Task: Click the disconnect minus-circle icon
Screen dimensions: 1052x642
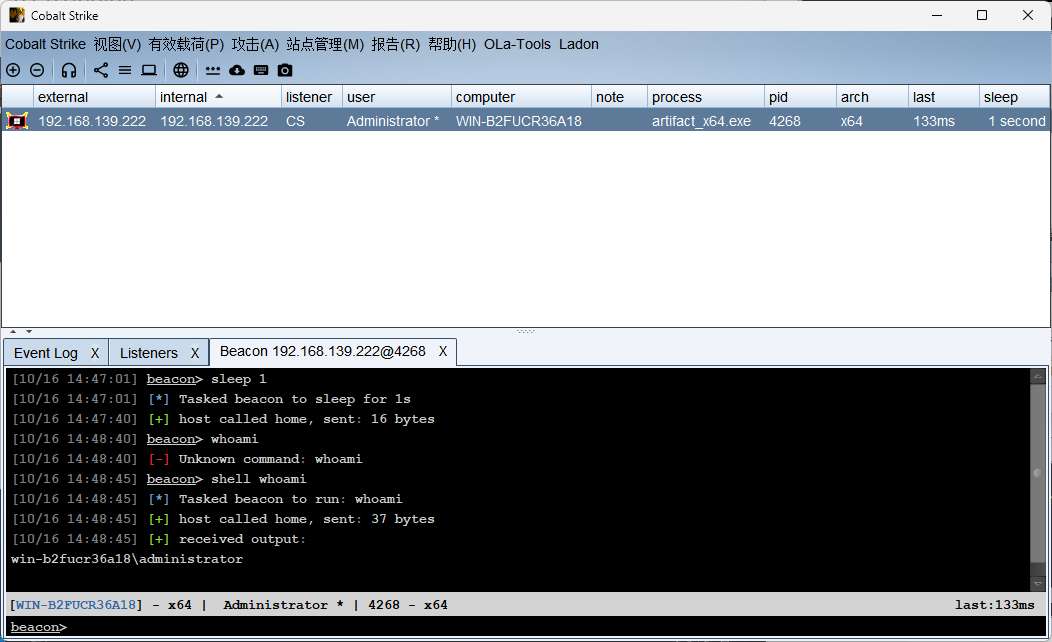Action: (x=38, y=70)
